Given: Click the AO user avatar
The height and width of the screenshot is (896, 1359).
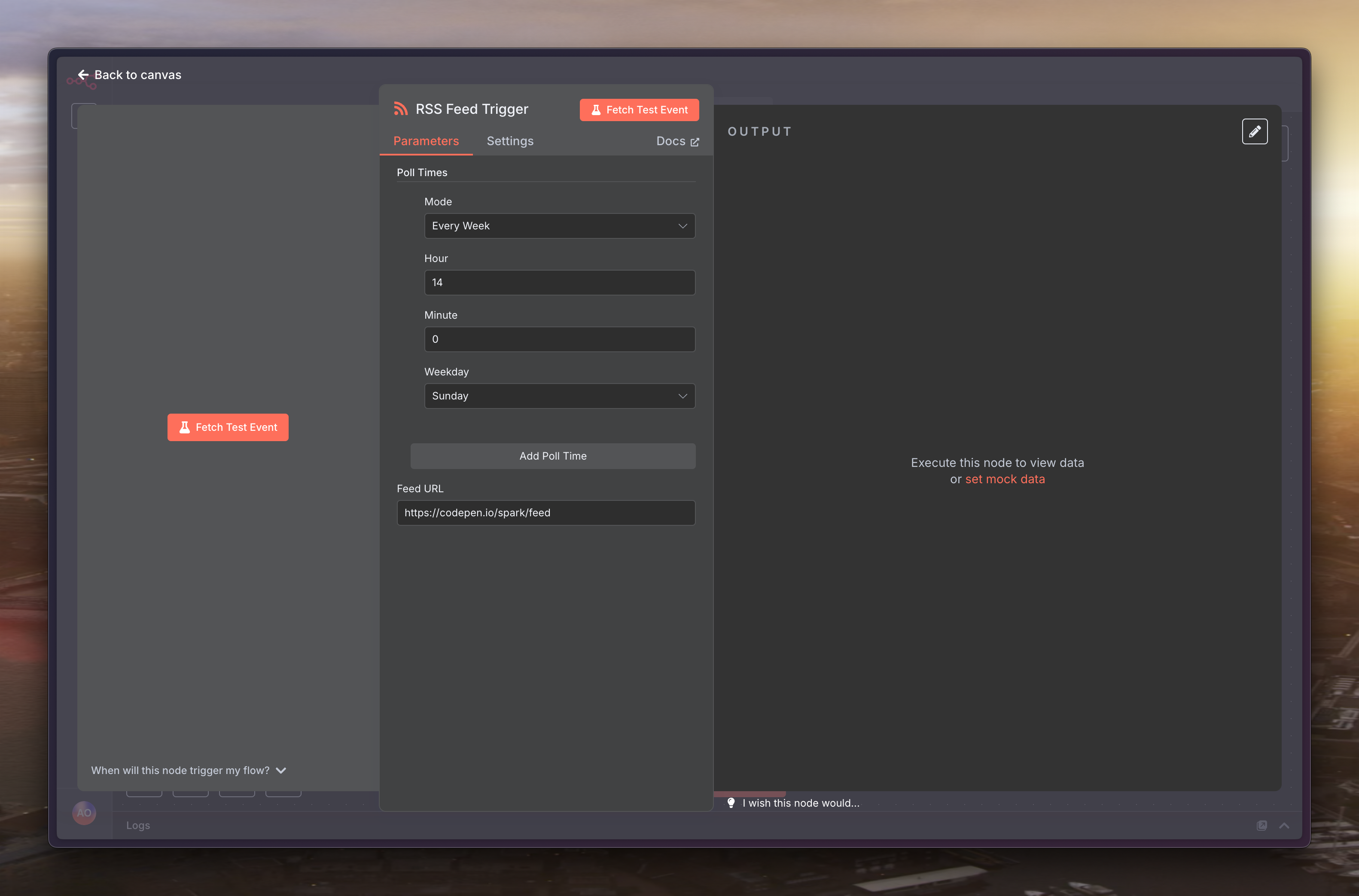Looking at the screenshot, I should pyautogui.click(x=84, y=813).
